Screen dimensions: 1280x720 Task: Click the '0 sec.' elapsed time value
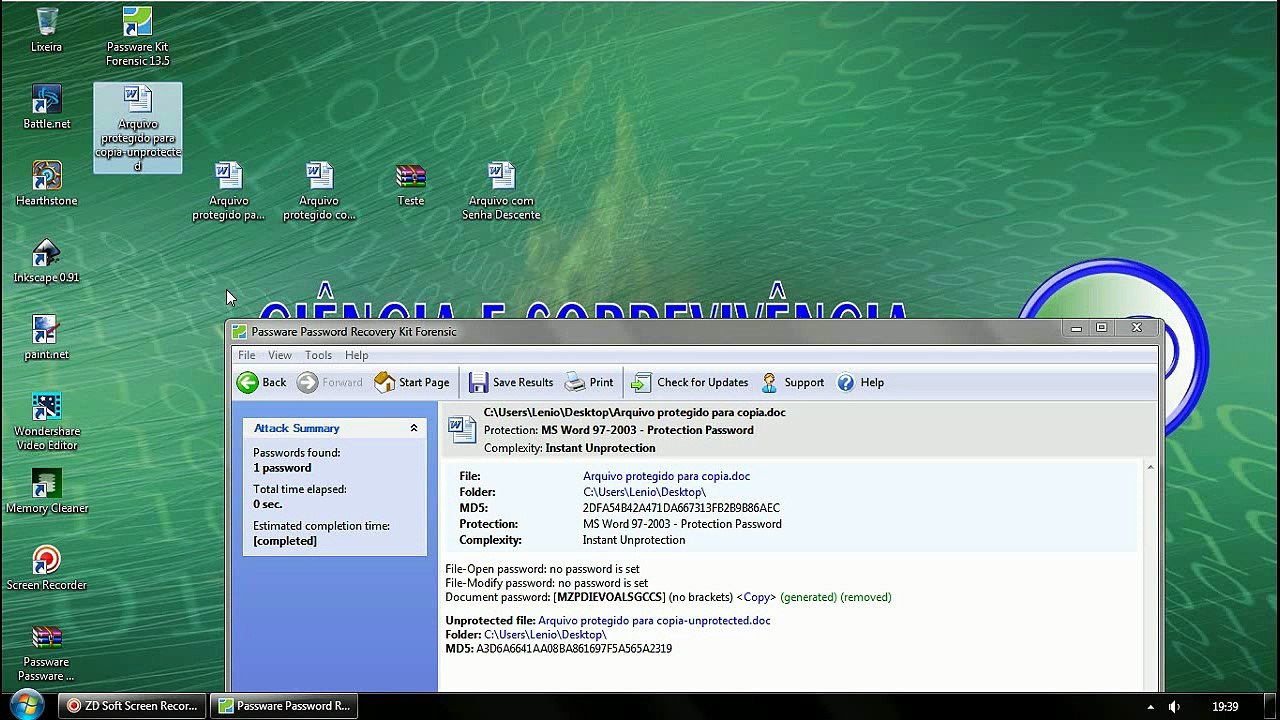click(x=268, y=504)
